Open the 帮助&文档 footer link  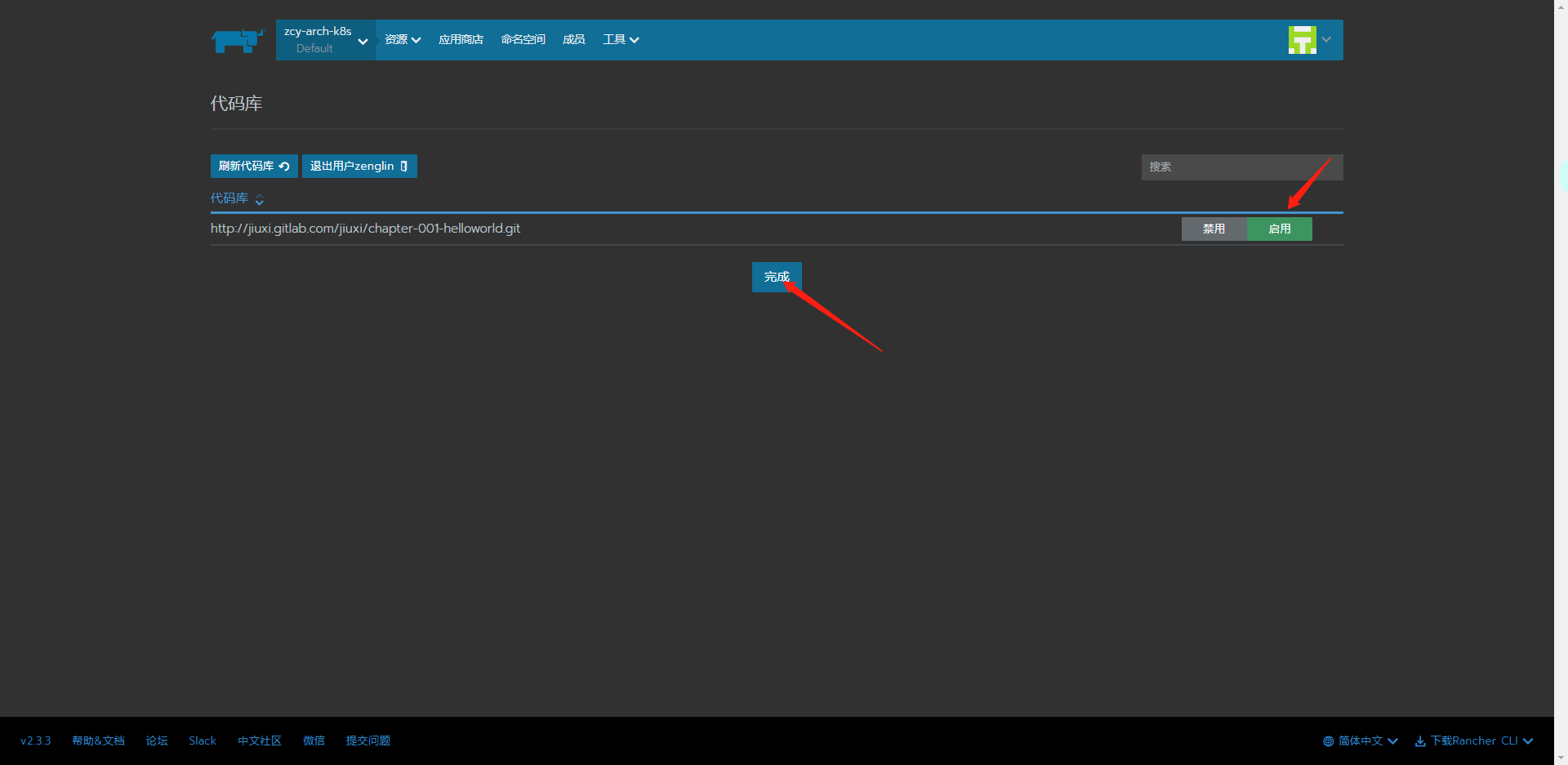click(x=98, y=741)
